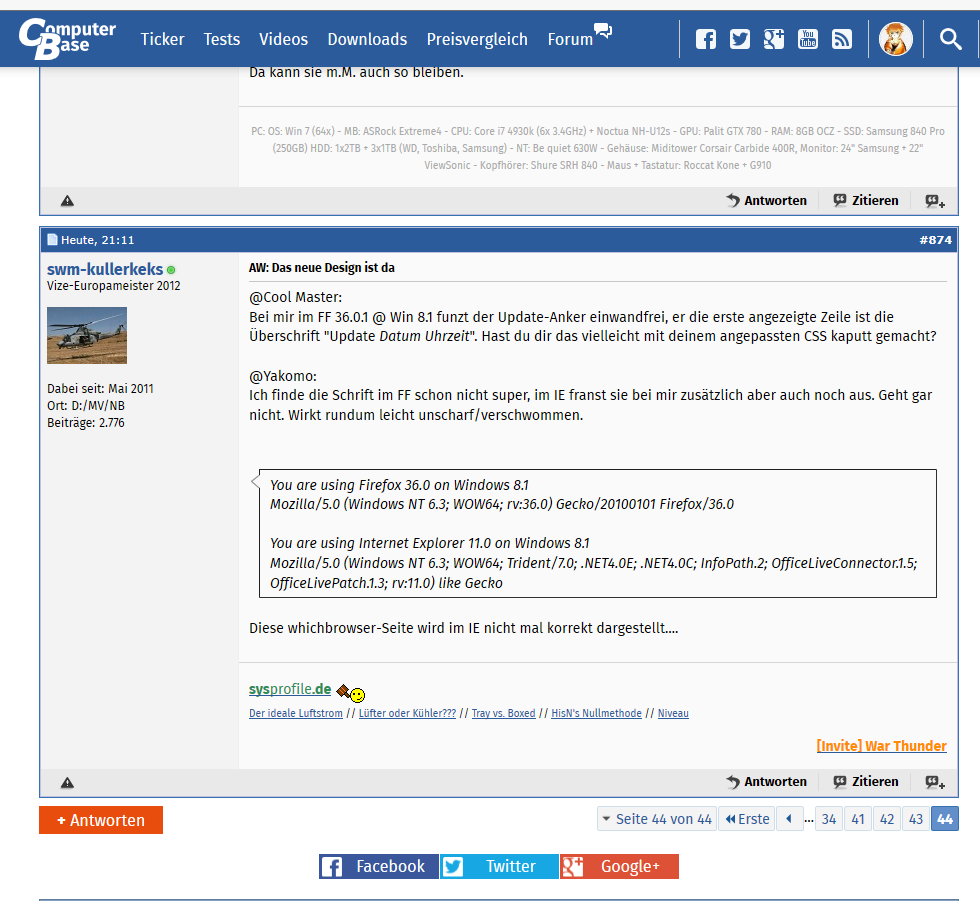Report post #874 via the warning triangle

[x=68, y=782]
